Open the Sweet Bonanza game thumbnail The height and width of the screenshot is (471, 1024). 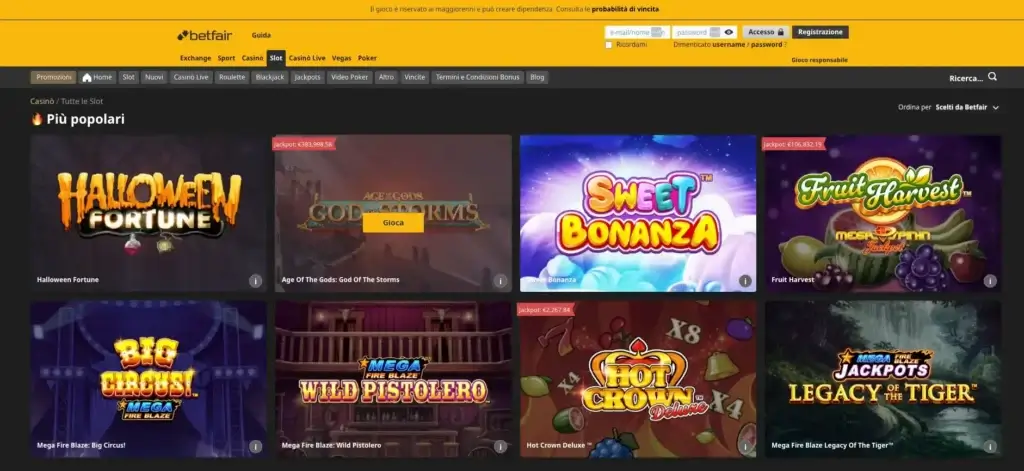(x=638, y=213)
